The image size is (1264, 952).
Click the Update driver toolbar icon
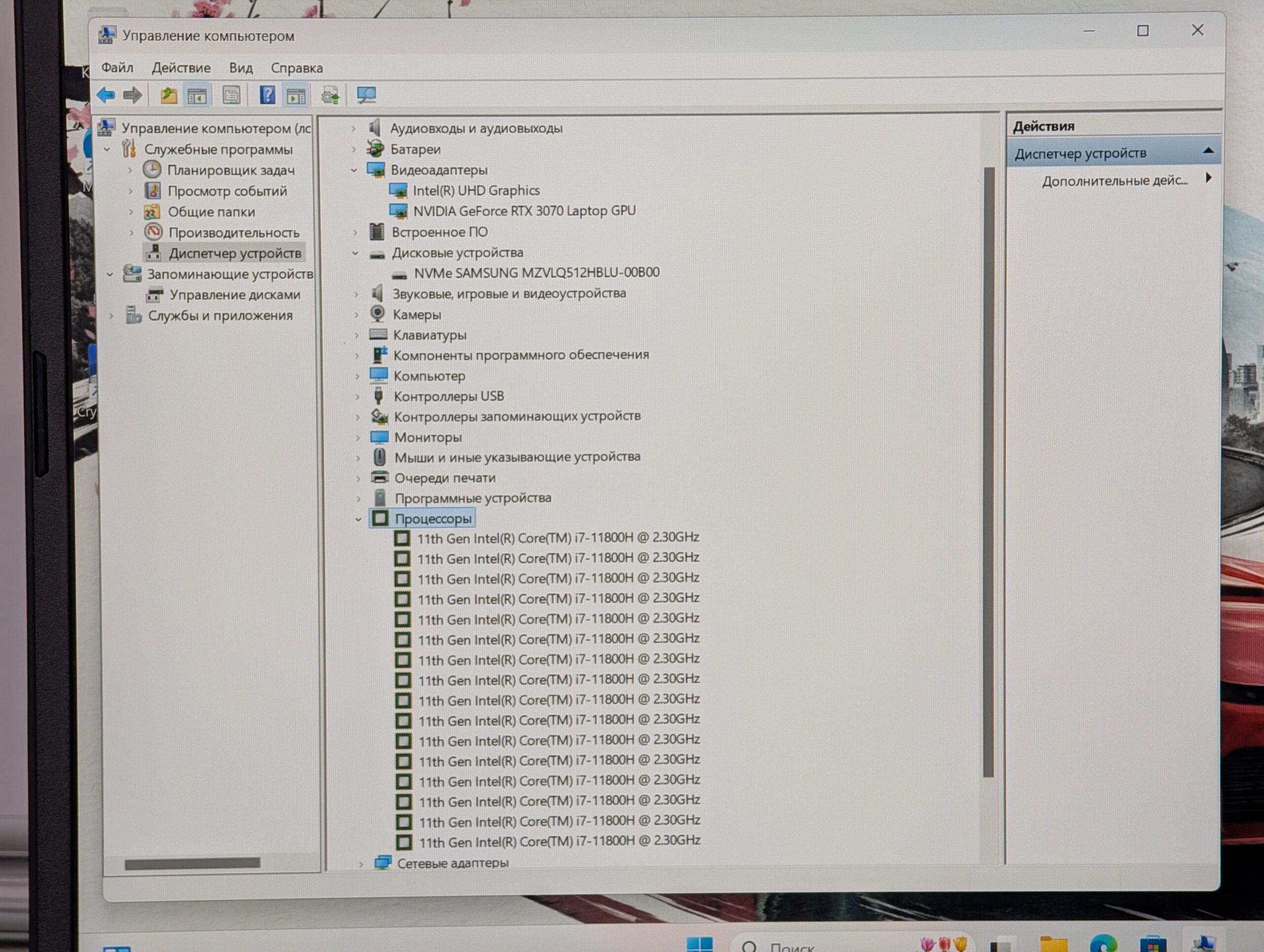pos(330,95)
